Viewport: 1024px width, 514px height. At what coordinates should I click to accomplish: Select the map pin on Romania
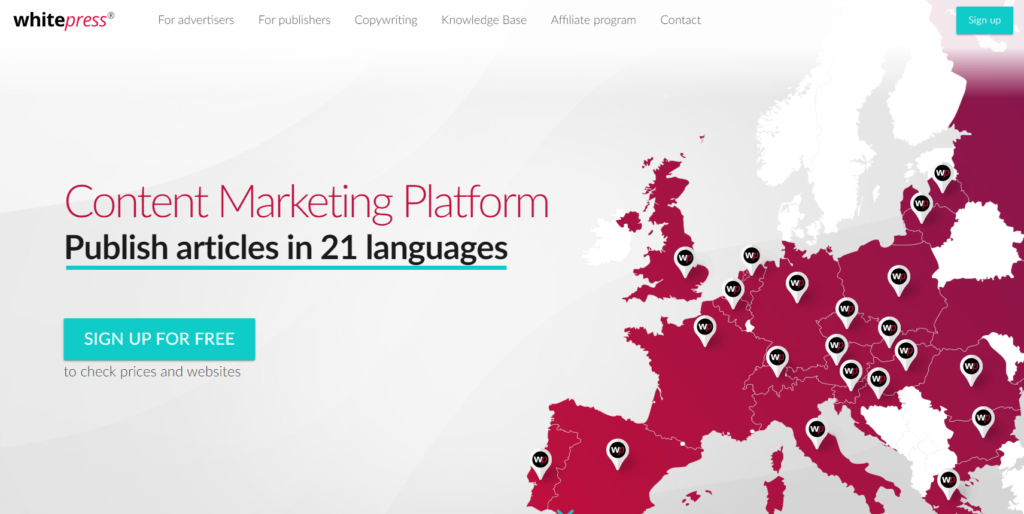(x=971, y=370)
